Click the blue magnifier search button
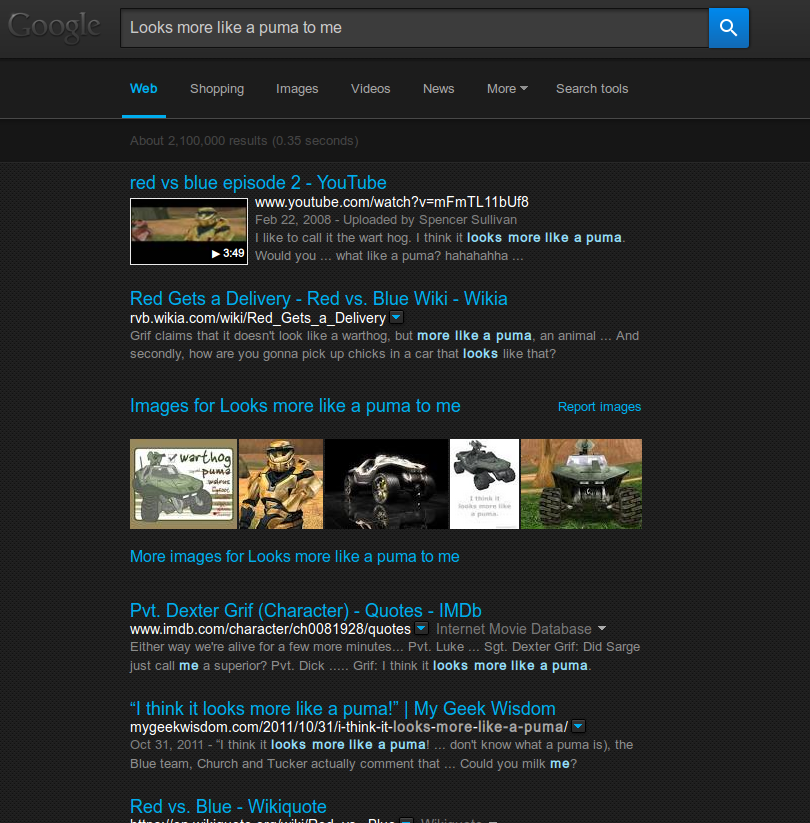The image size is (810, 823). pos(728,28)
